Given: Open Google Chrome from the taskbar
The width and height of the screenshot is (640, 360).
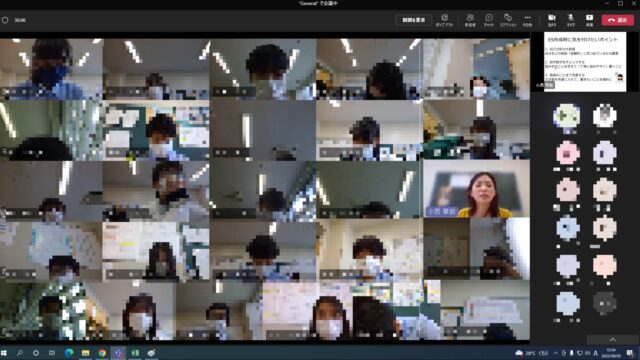Looking at the screenshot, I should [x=102, y=353].
